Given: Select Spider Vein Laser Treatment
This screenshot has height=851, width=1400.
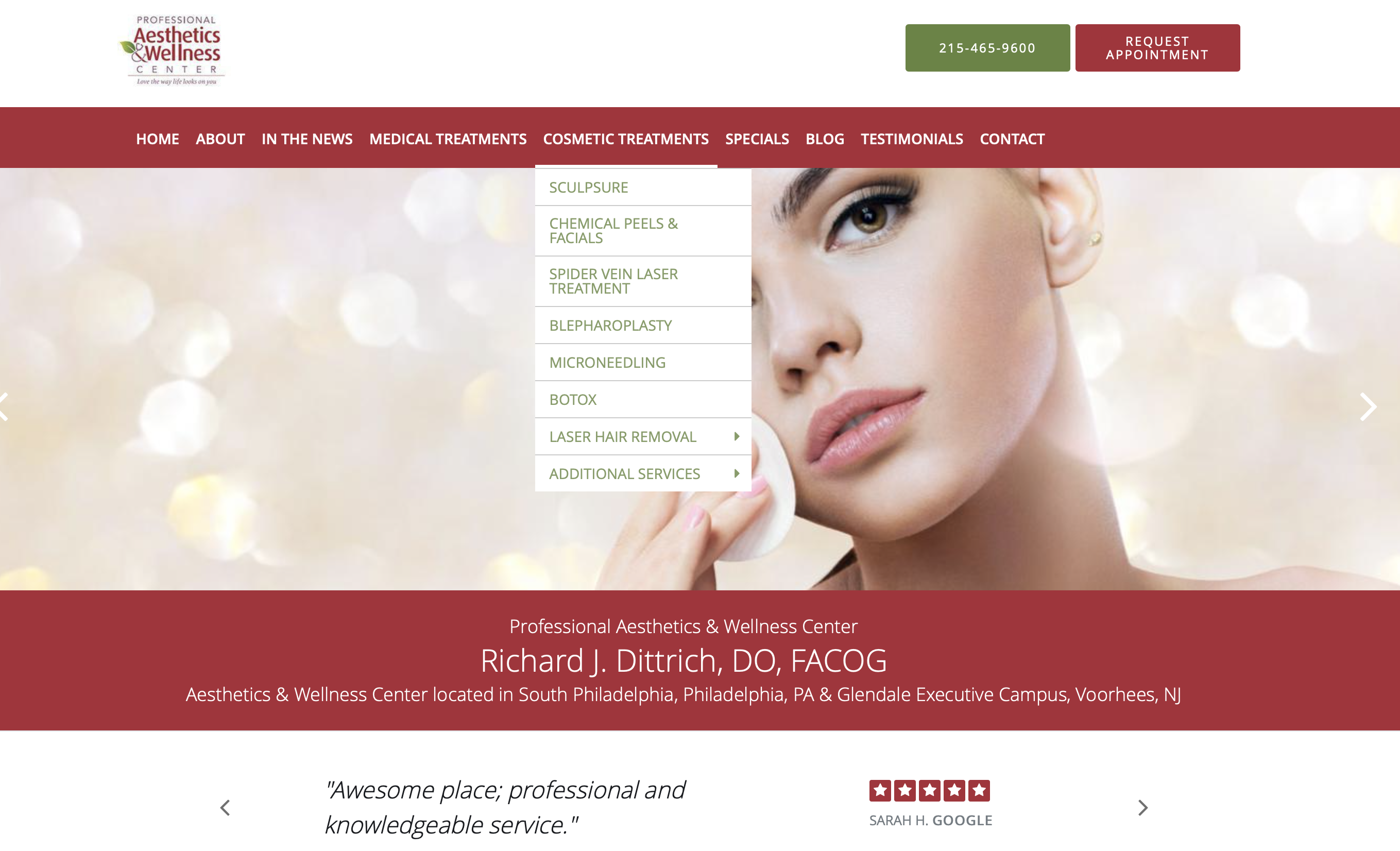Looking at the screenshot, I should (x=643, y=281).
